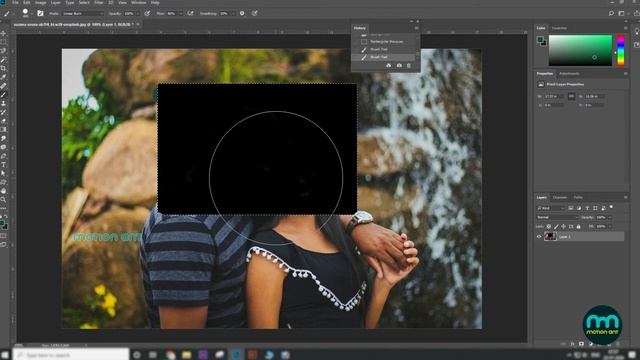Click the W width field in Properties
Image resolution: width=640 pixels, height=360 pixels.
pyautogui.click(x=554, y=96)
